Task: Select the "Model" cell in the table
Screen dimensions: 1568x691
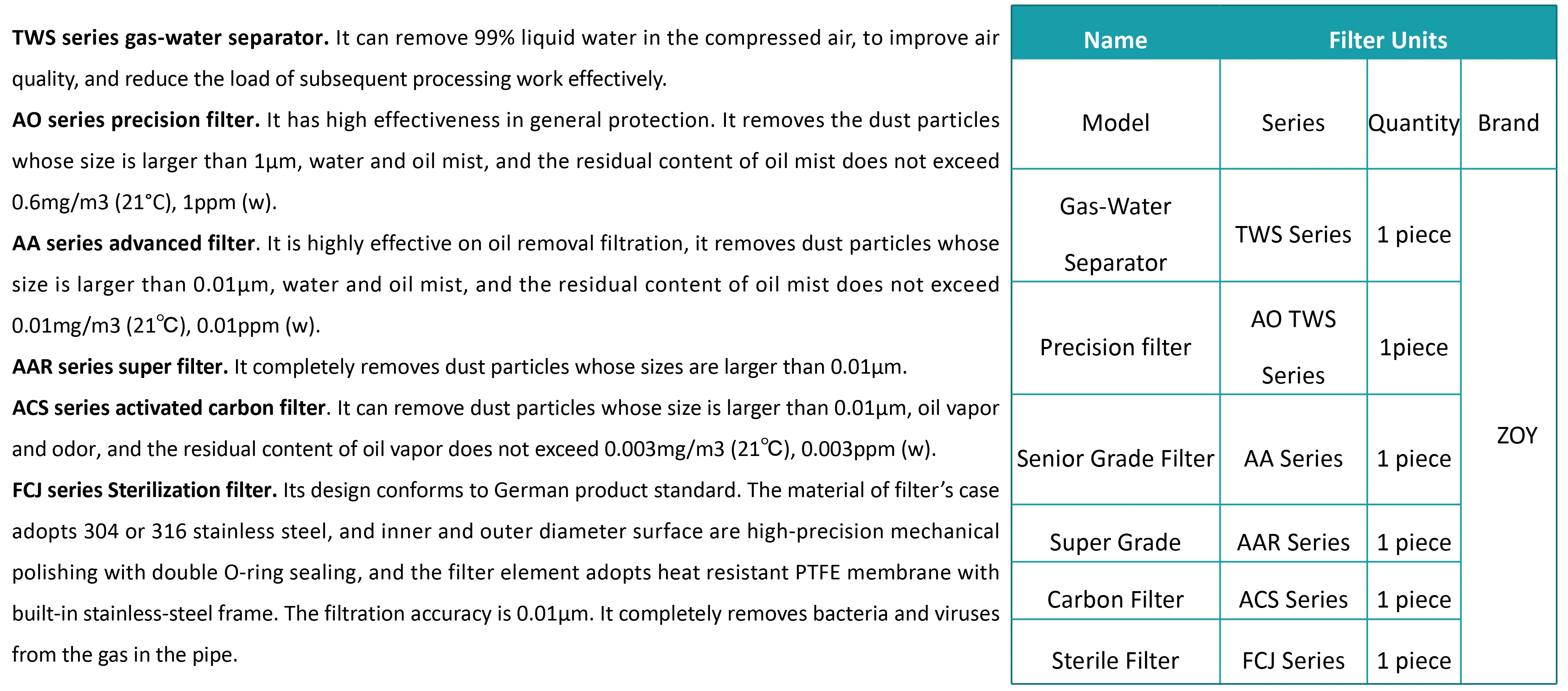Action: point(1115,123)
